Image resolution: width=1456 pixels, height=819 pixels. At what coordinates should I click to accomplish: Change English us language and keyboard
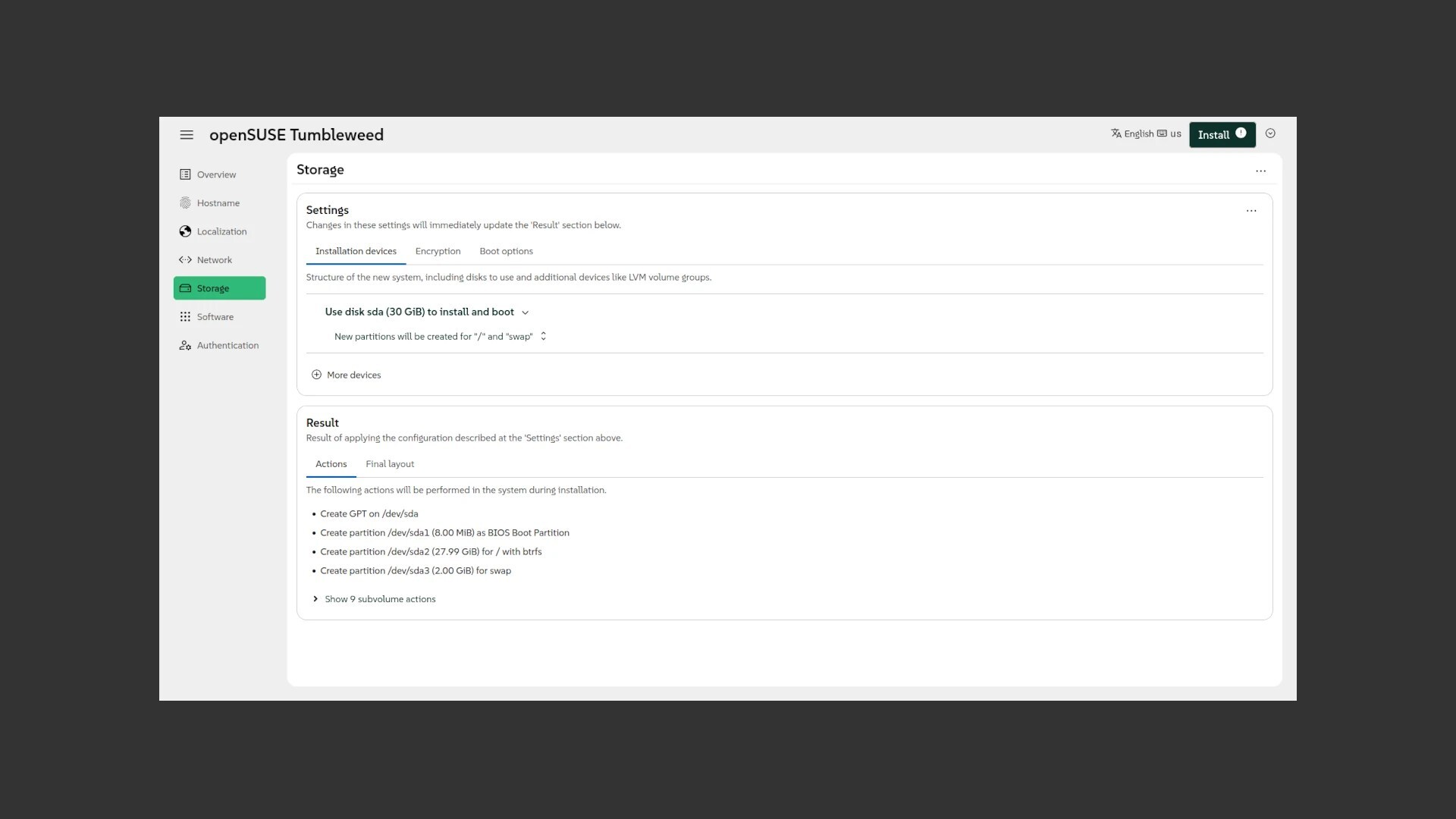(1146, 133)
